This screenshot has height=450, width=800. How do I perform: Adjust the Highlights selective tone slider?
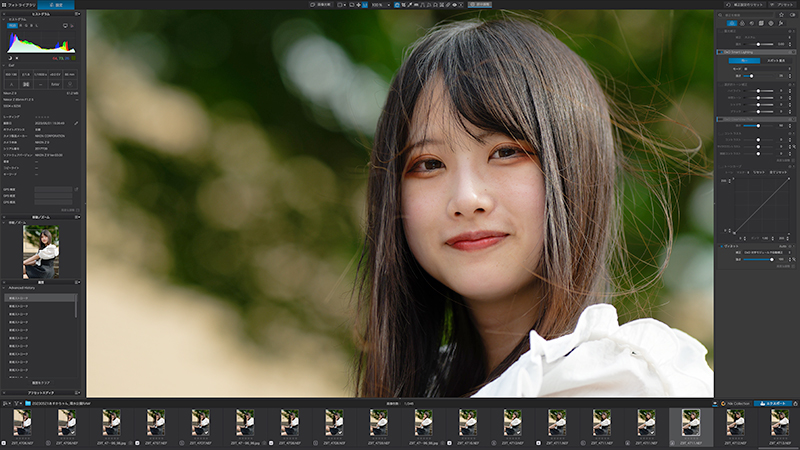[x=759, y=91]
